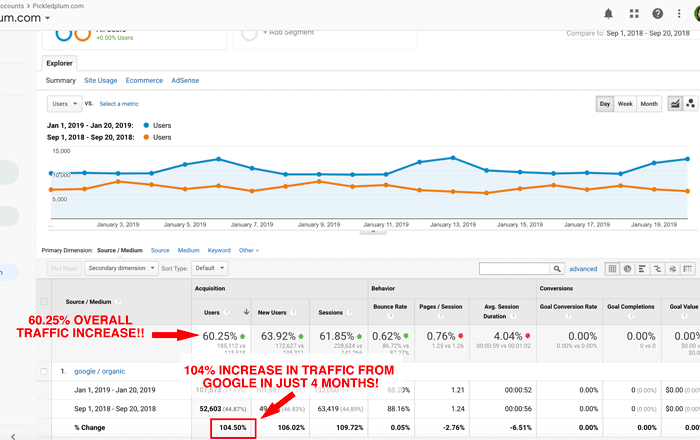Open the Sort Type Default dropdown
This screenshot has height=440, width=700.
(209, 268)
